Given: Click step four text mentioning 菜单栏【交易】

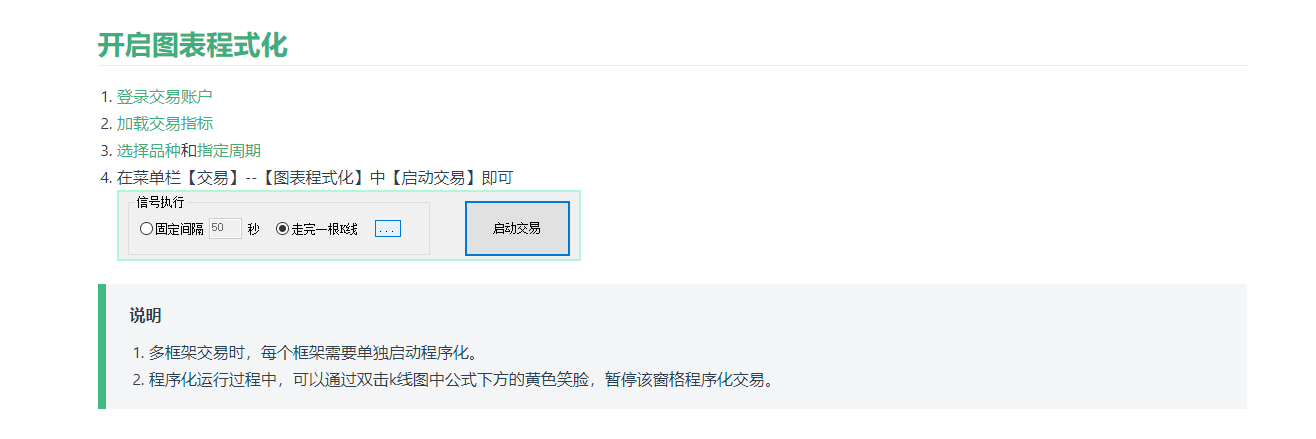Looking at the screenshot, I should [x=315, y=178].
